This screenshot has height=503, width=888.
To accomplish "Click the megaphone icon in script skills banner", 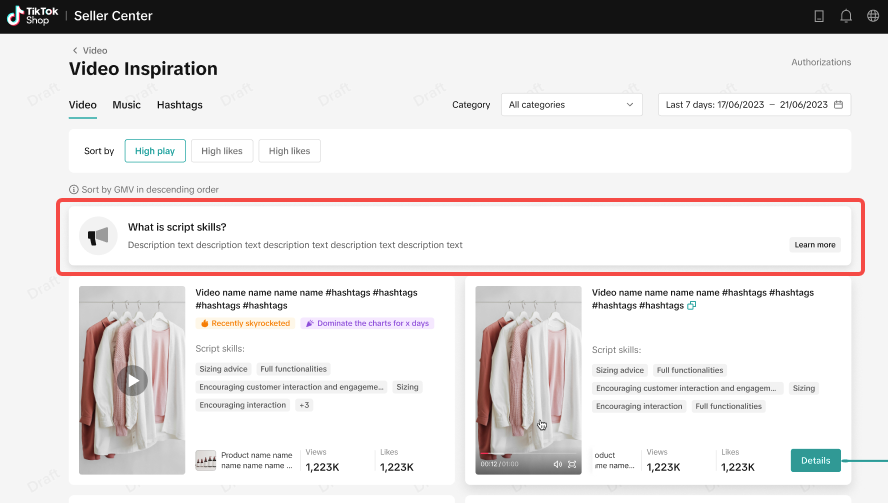I will click(x=98, y=236).
